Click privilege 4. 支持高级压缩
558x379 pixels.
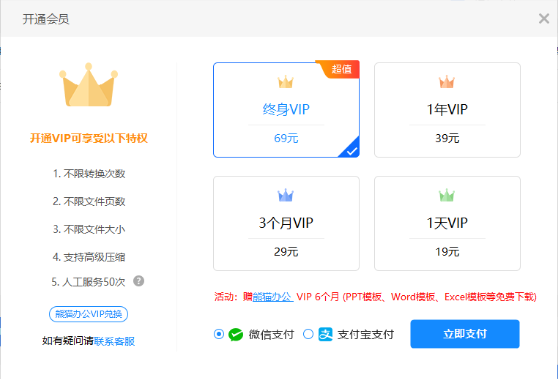89,257
